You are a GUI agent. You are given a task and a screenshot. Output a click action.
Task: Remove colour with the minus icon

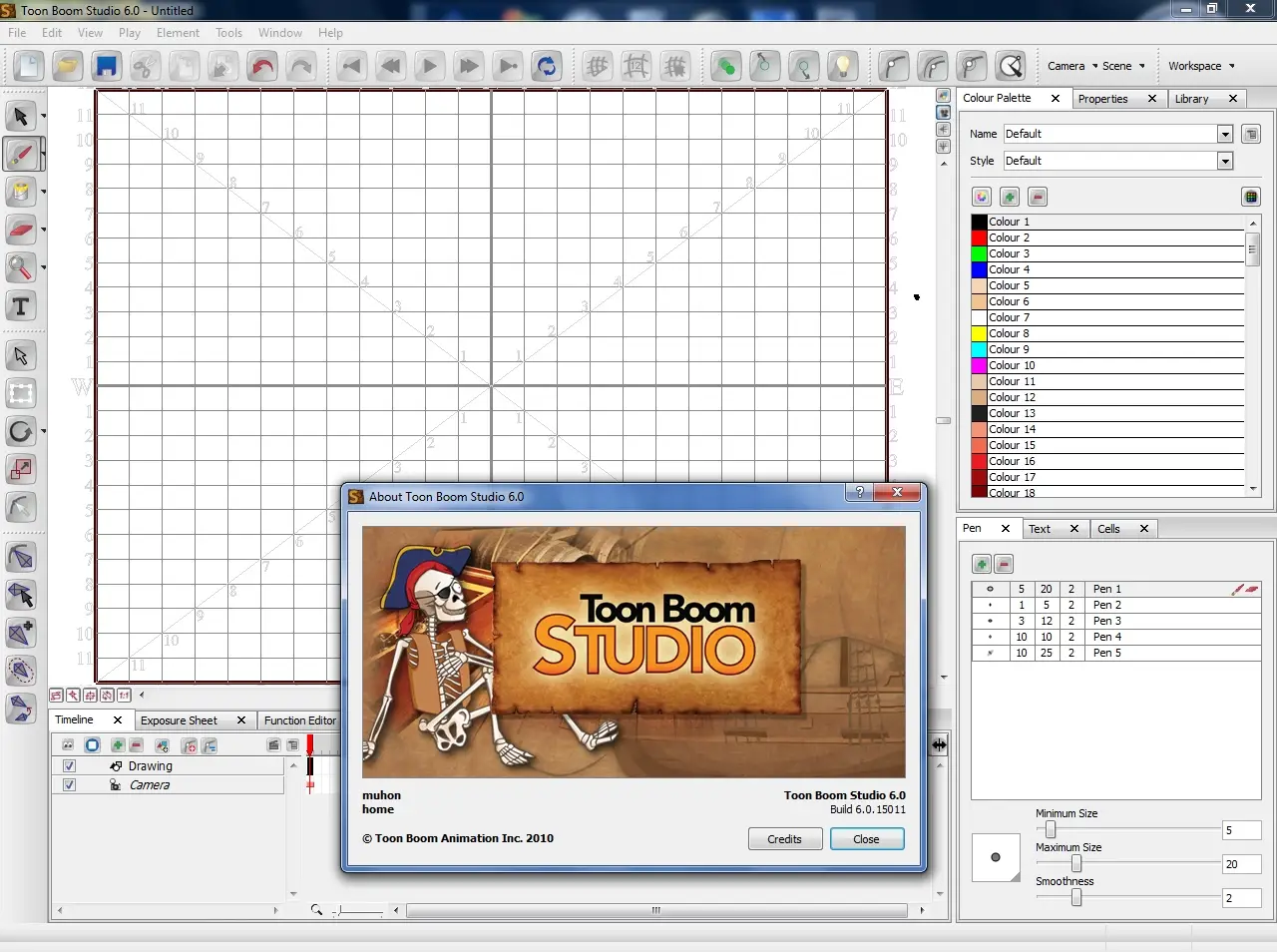click(x=1038, y=197)
